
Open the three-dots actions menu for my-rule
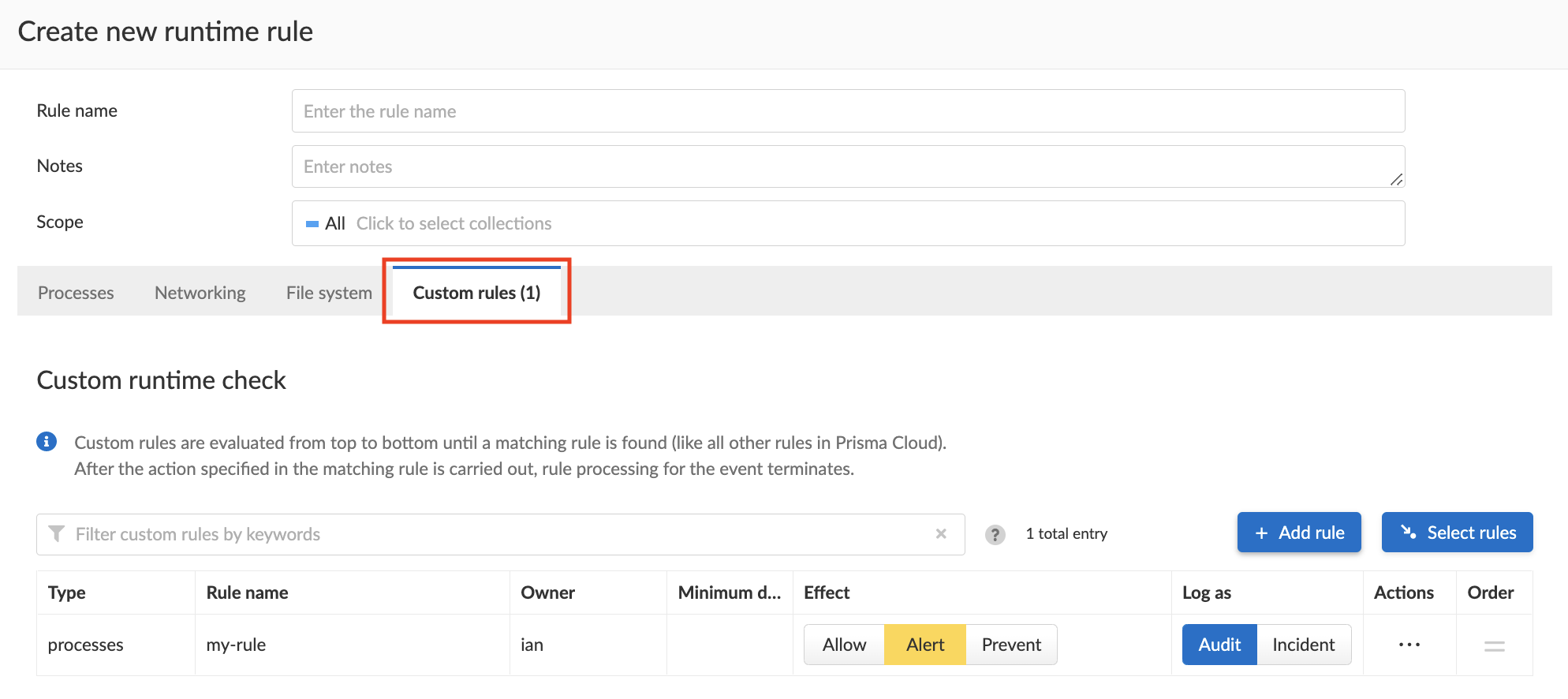click(1409, 645)
